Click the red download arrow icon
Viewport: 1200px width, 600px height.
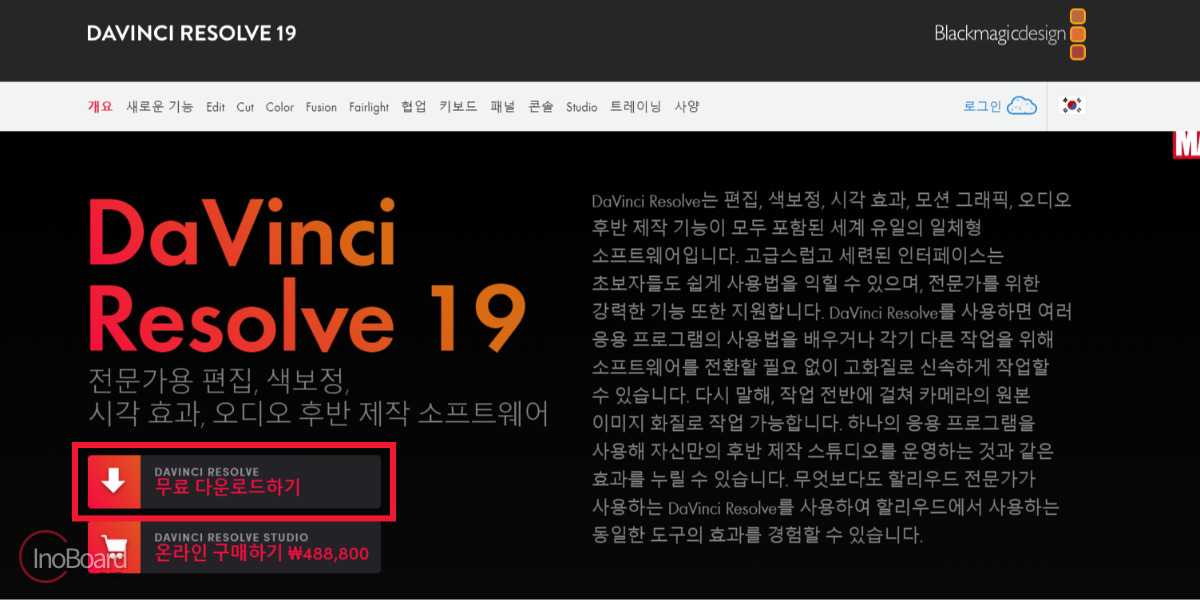[114, 482]
